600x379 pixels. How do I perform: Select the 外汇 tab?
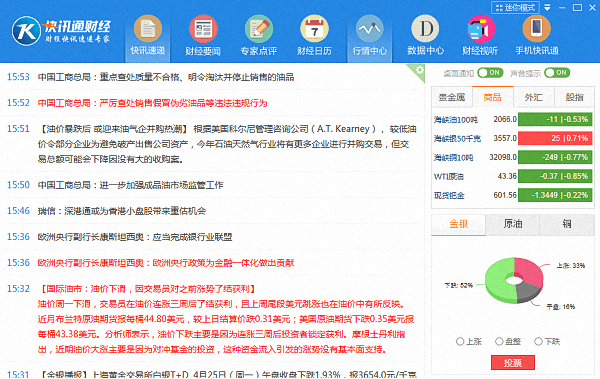(533, 97)
